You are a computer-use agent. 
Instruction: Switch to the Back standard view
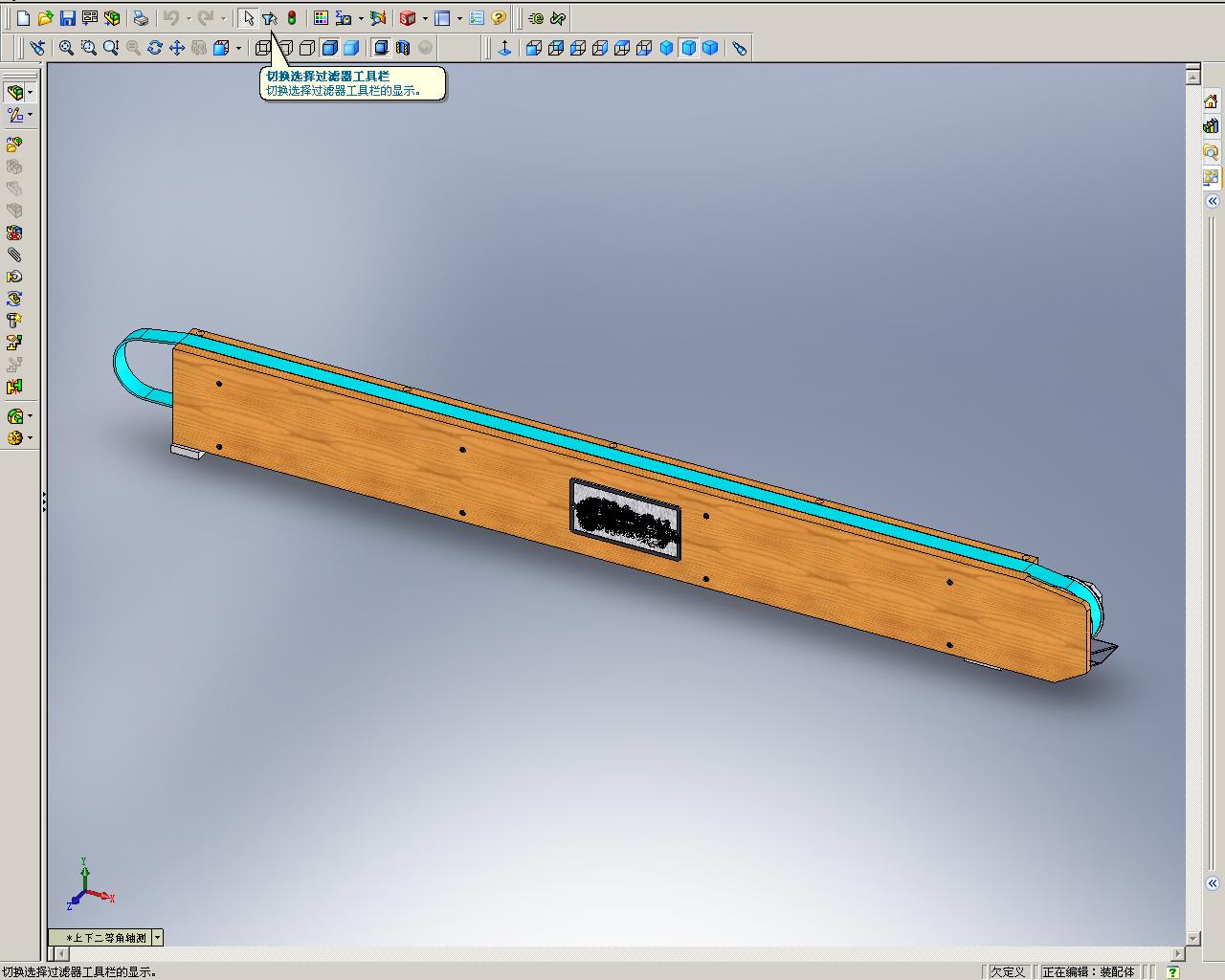coord(556,48)
